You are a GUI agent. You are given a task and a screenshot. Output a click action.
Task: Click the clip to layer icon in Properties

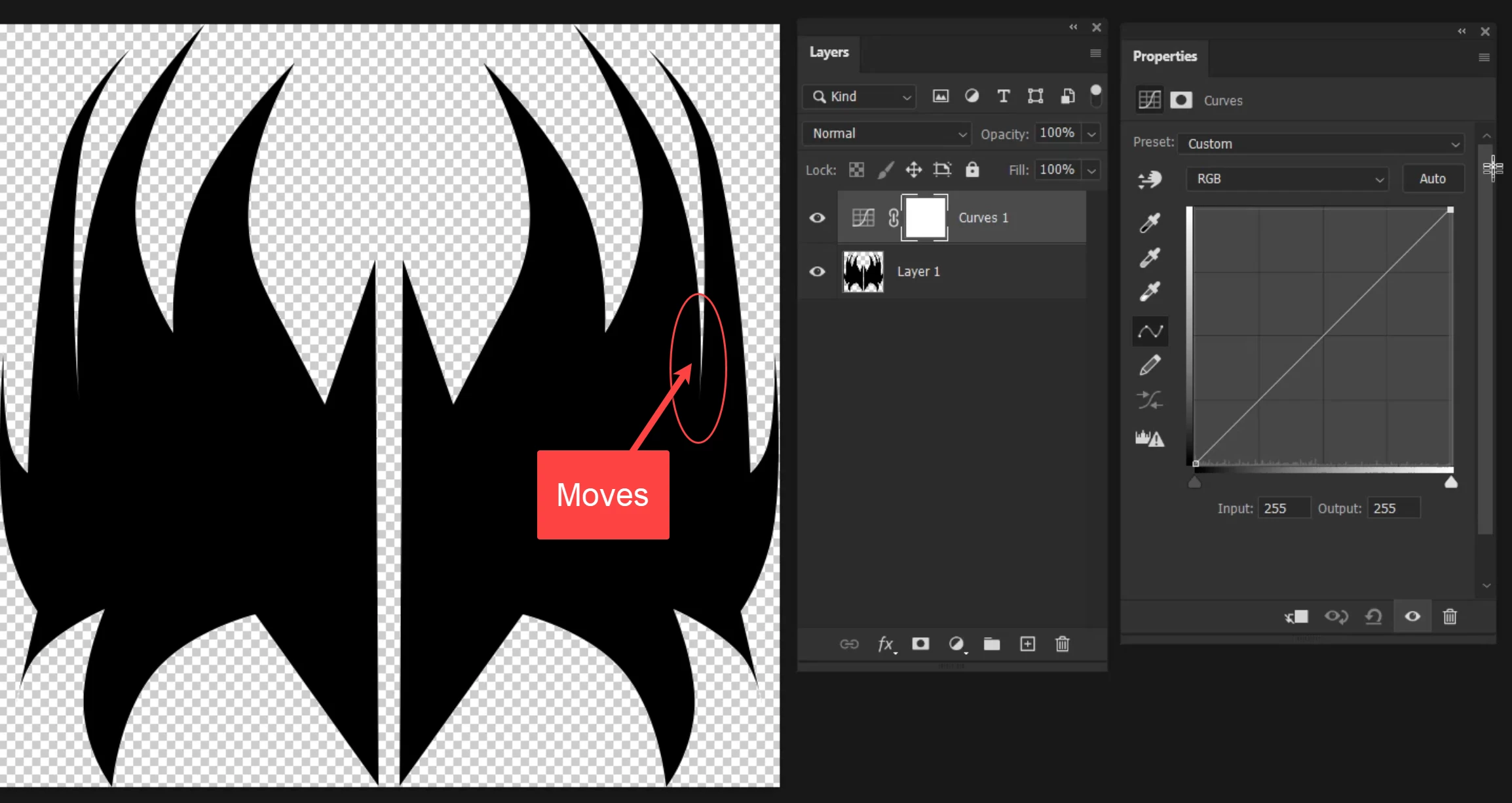click(x=1296, y=616)
